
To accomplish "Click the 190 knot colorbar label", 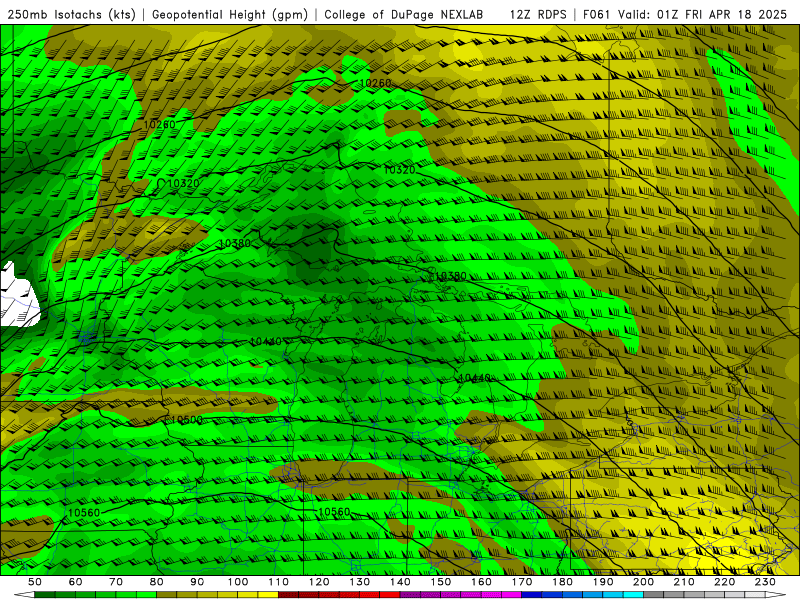I will (x=603, y=582).
